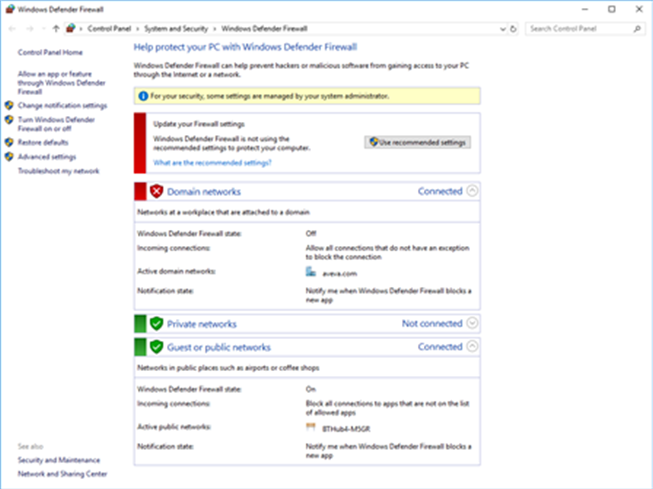Open the address bar history dropdown
The height and width of the screenshot is (489, 653).
pyautogui.click(x=503, y=29)
